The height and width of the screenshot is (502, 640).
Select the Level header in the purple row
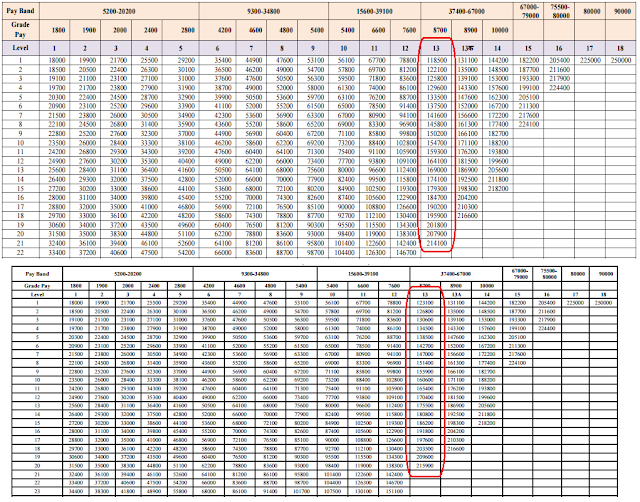point(20,48)
